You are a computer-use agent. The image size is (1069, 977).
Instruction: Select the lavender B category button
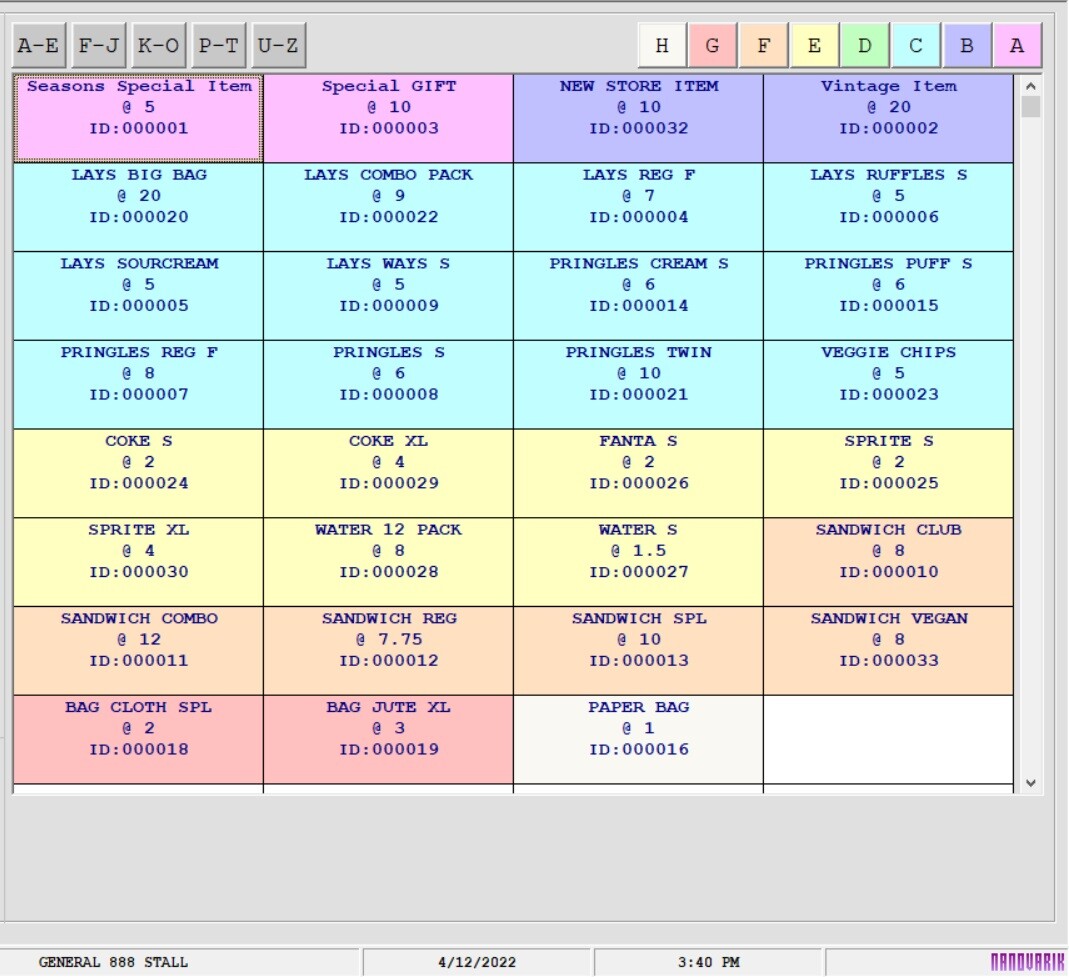click(967, 46)
